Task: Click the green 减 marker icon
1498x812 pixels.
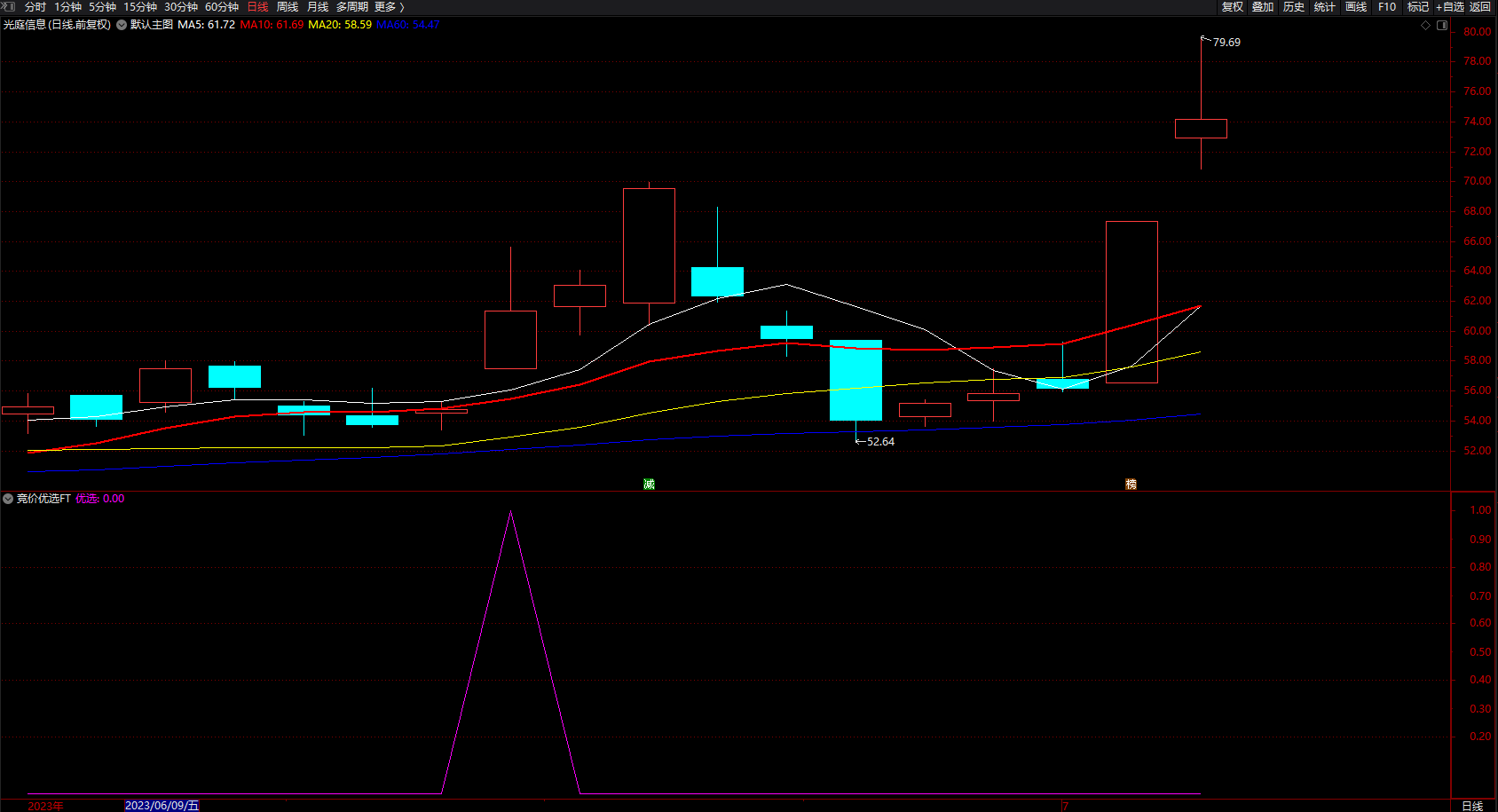Action: pyautogui.click(x=649, y=484)
